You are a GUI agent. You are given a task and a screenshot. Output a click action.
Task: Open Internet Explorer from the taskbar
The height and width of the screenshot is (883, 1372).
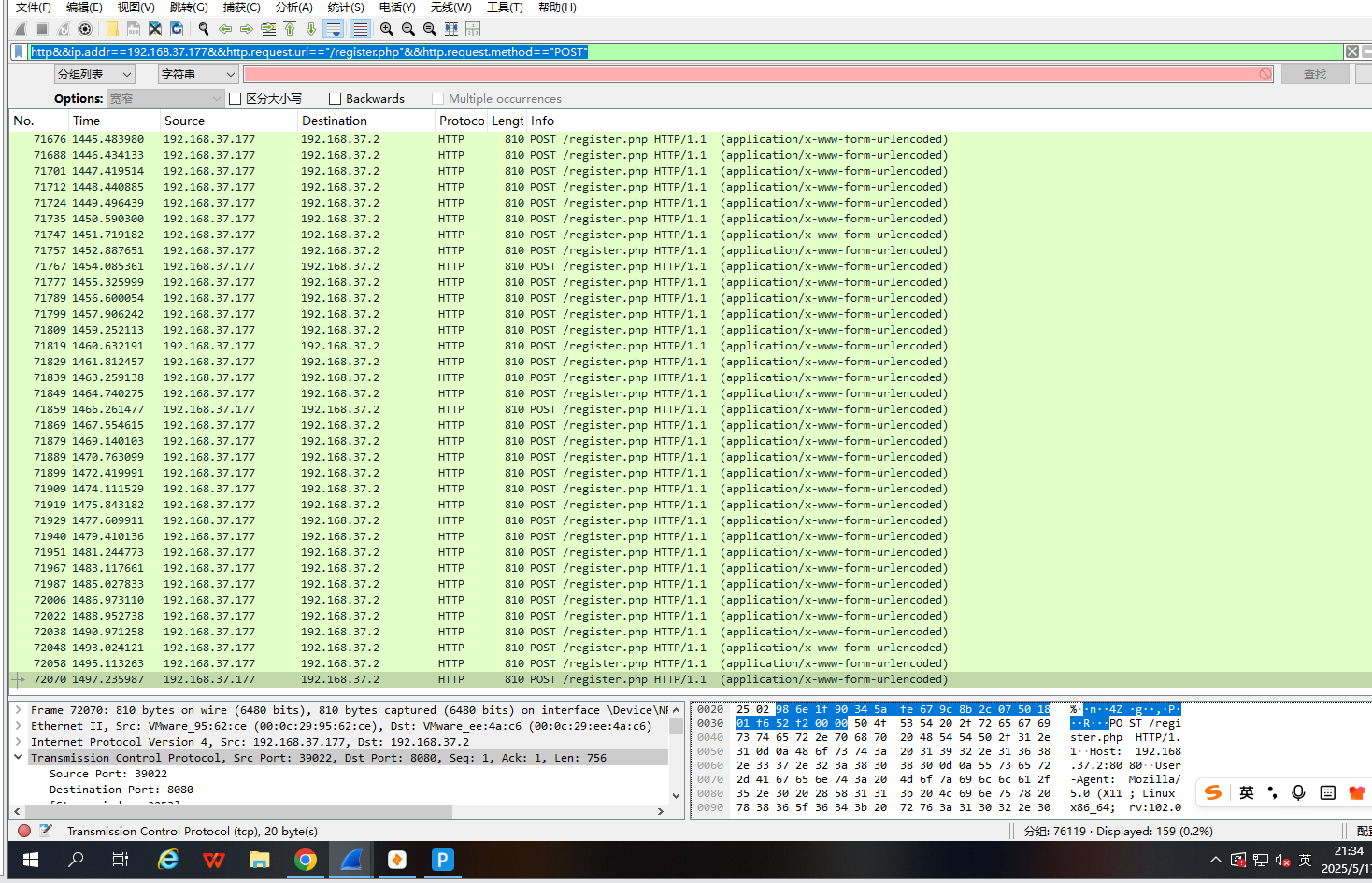coord(168,860)
